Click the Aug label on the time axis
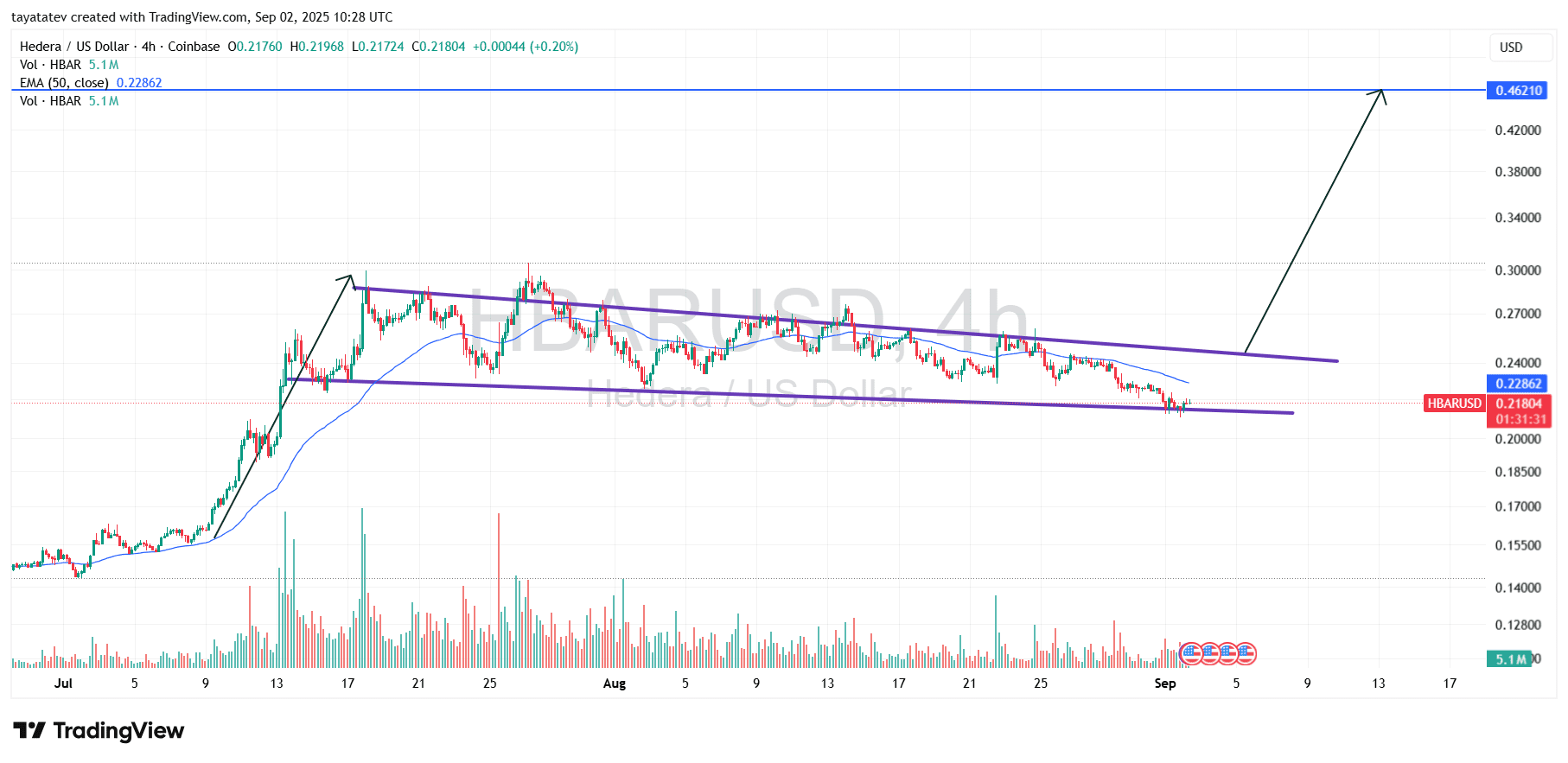 coord(614,684)
